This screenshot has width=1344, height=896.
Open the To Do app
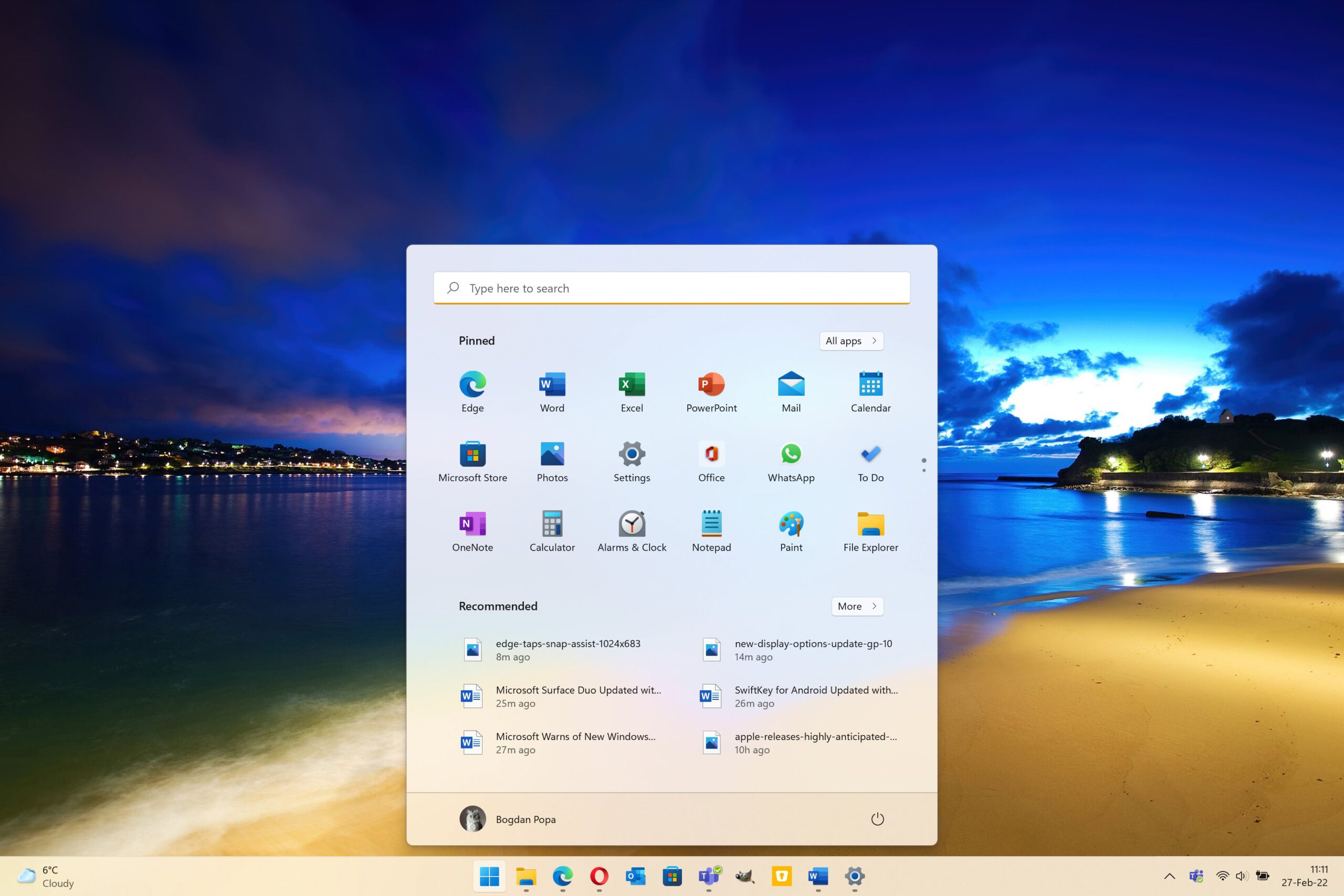coord(870,462)
